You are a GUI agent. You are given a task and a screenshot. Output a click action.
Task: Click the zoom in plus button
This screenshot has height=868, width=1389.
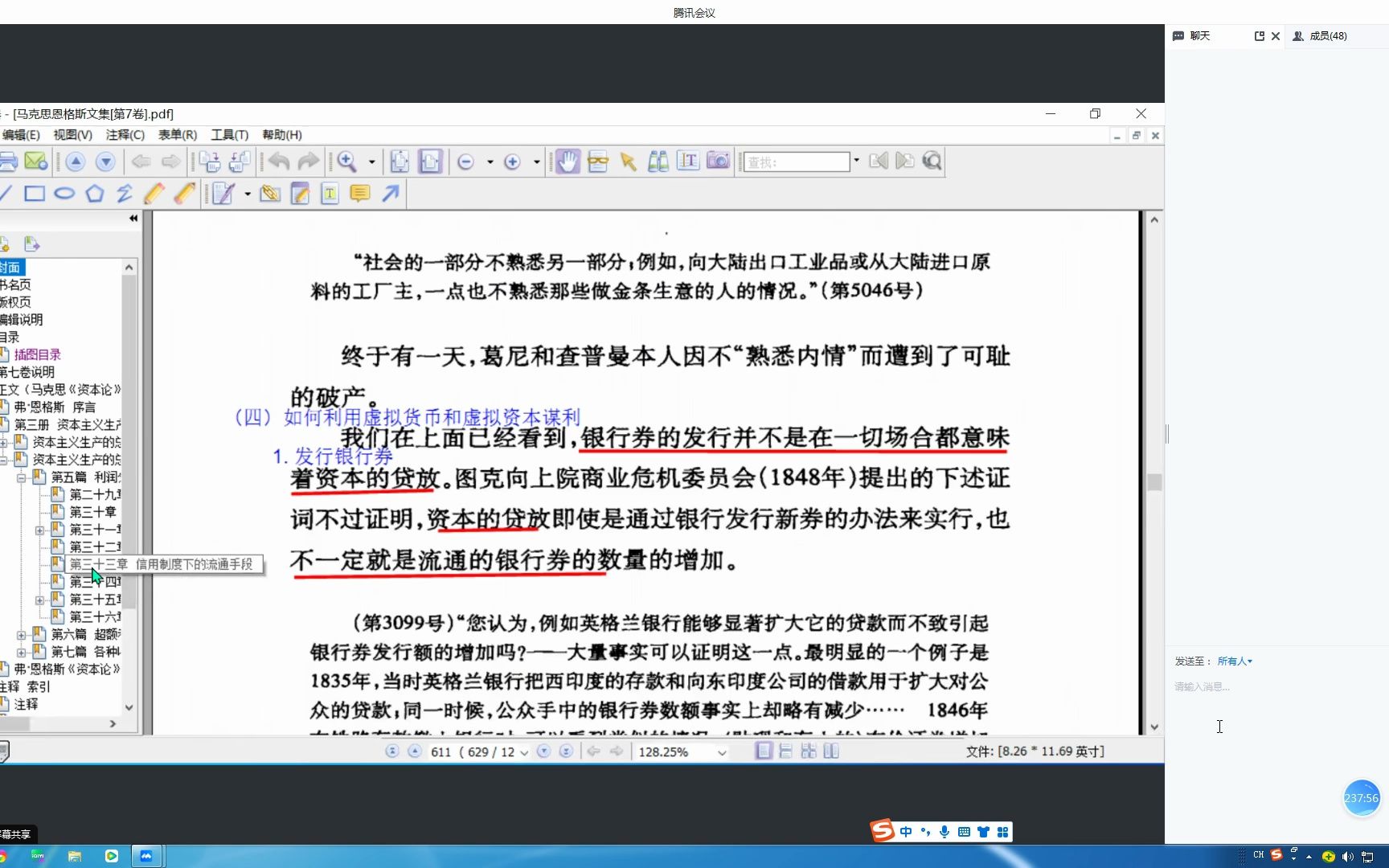[512, 162]
